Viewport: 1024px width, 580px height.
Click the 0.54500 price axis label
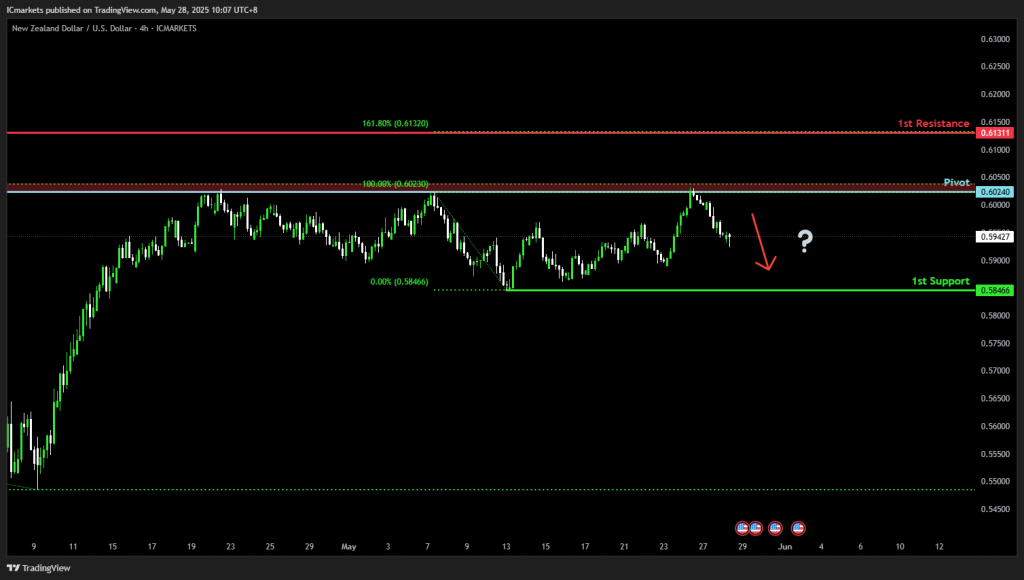click(x=995, y=509)
